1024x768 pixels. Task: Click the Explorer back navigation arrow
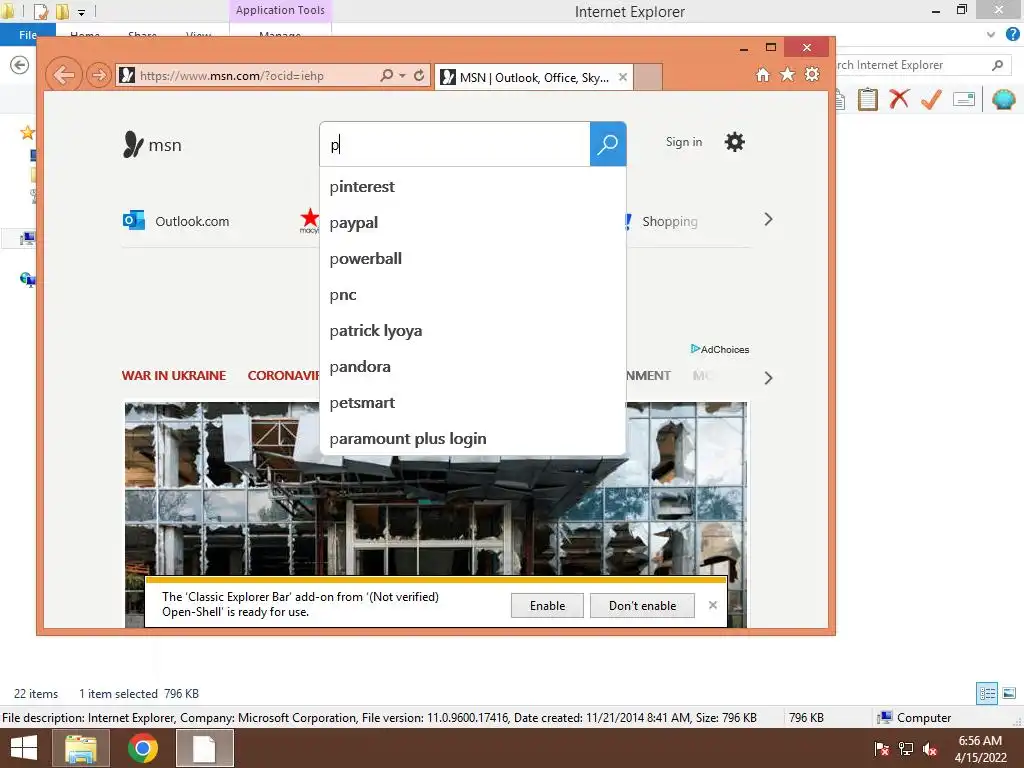[x=20, y=65]
